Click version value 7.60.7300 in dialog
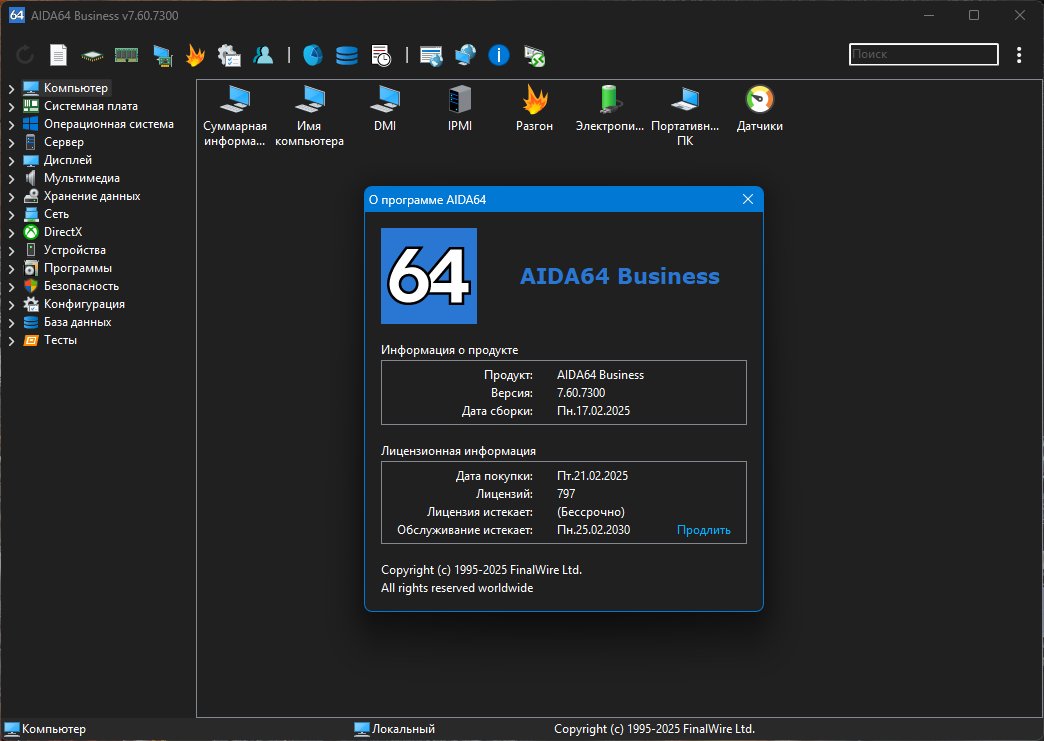Screen dimensions: 1044x741 tap(581, 393)
